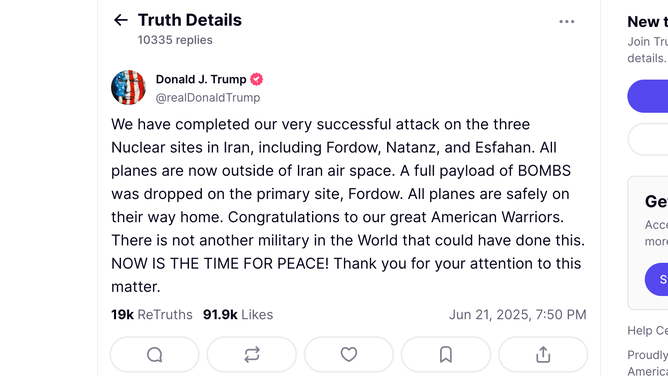
Task: Click the purple button in right sidebar
Action: tap(648, 96)
